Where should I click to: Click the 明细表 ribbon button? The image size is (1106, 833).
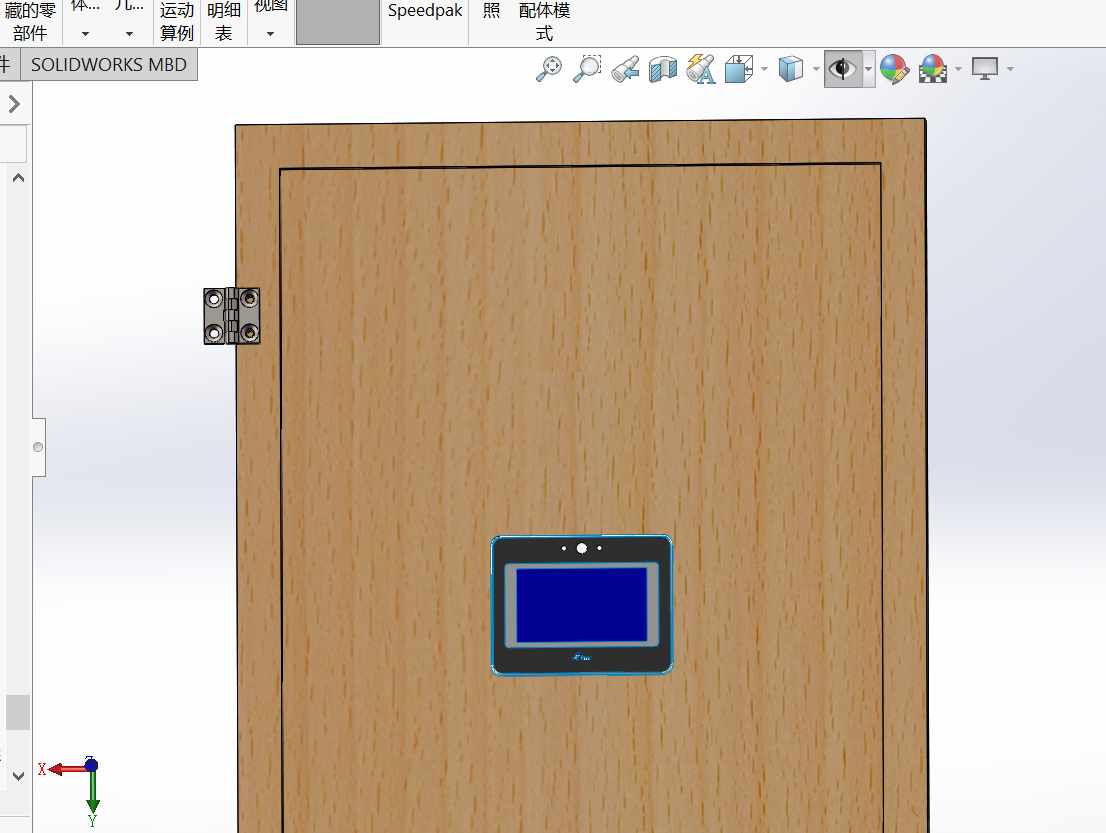pyautogui.click(x=224, y=22)
